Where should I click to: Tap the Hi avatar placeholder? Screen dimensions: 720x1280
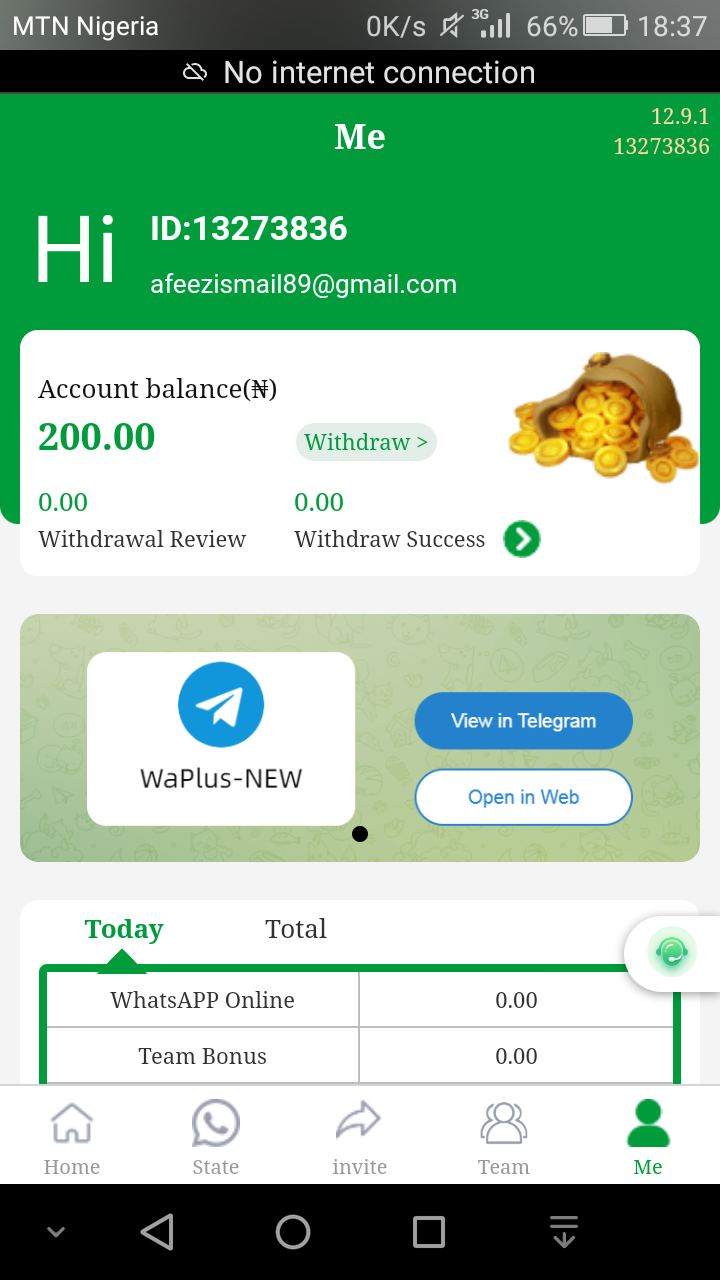(x=75, y=250)
